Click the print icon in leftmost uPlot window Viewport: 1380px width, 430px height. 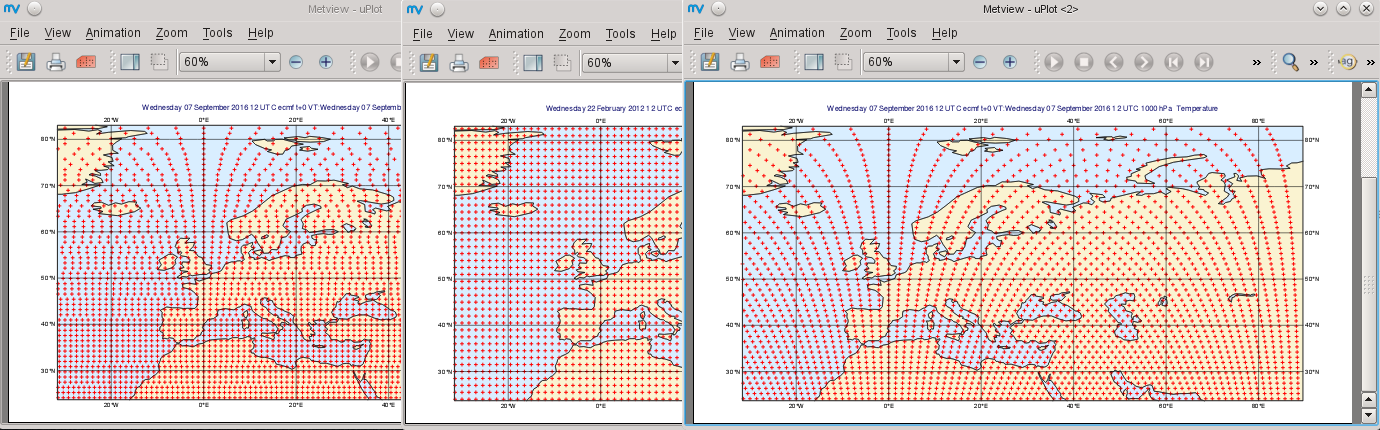coord(57,62)
